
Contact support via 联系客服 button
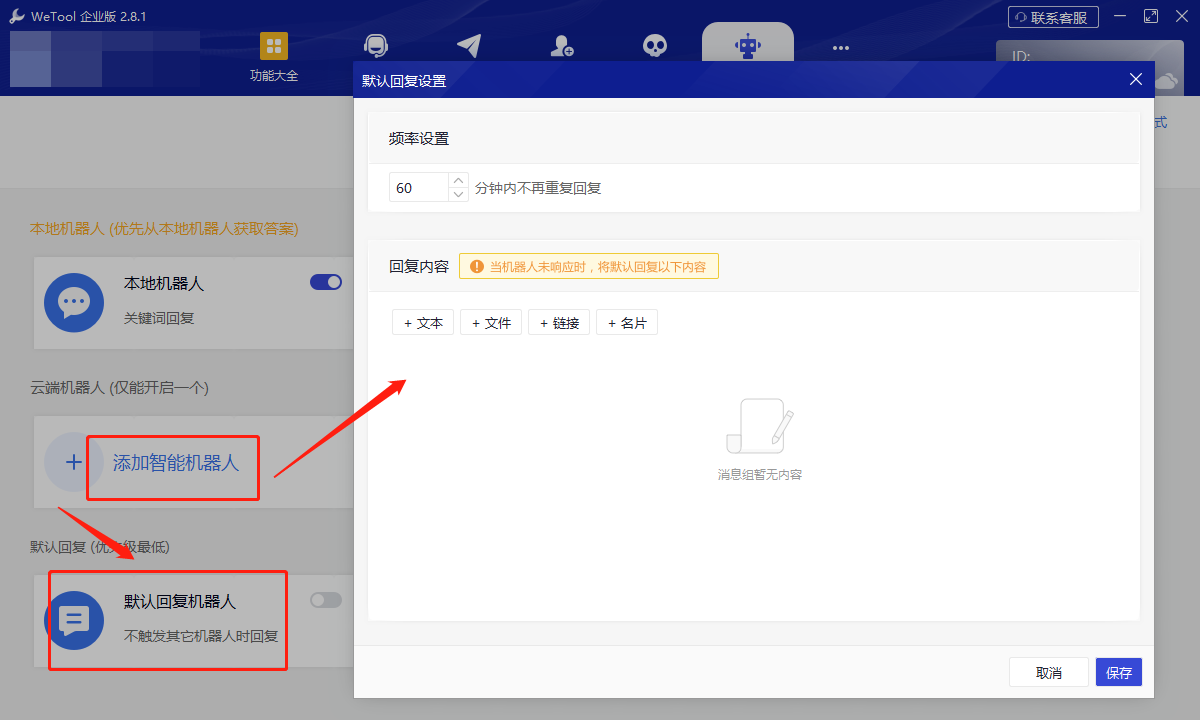point(1053,17)
